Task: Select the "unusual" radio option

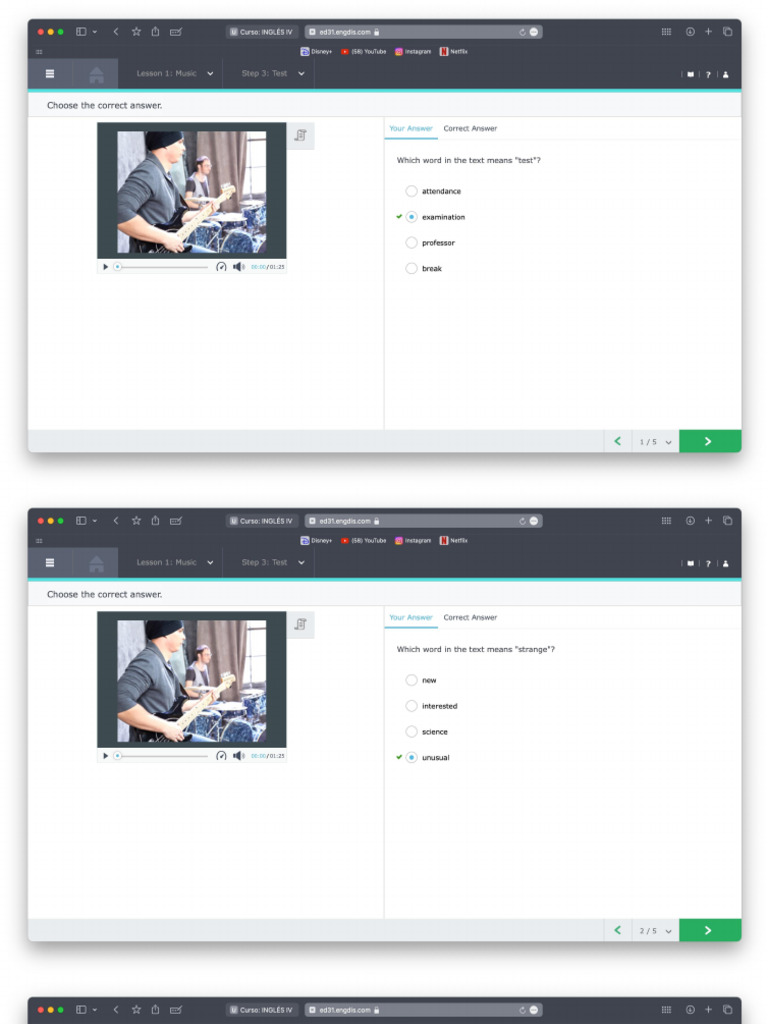Action: 411,758
